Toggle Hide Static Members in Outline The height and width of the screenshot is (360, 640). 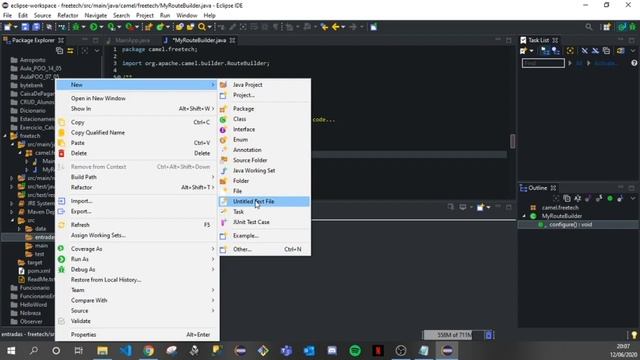[x=599, y=198]
